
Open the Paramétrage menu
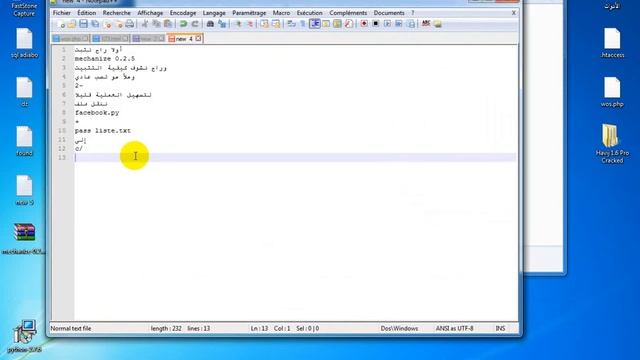tap(249, 13)
